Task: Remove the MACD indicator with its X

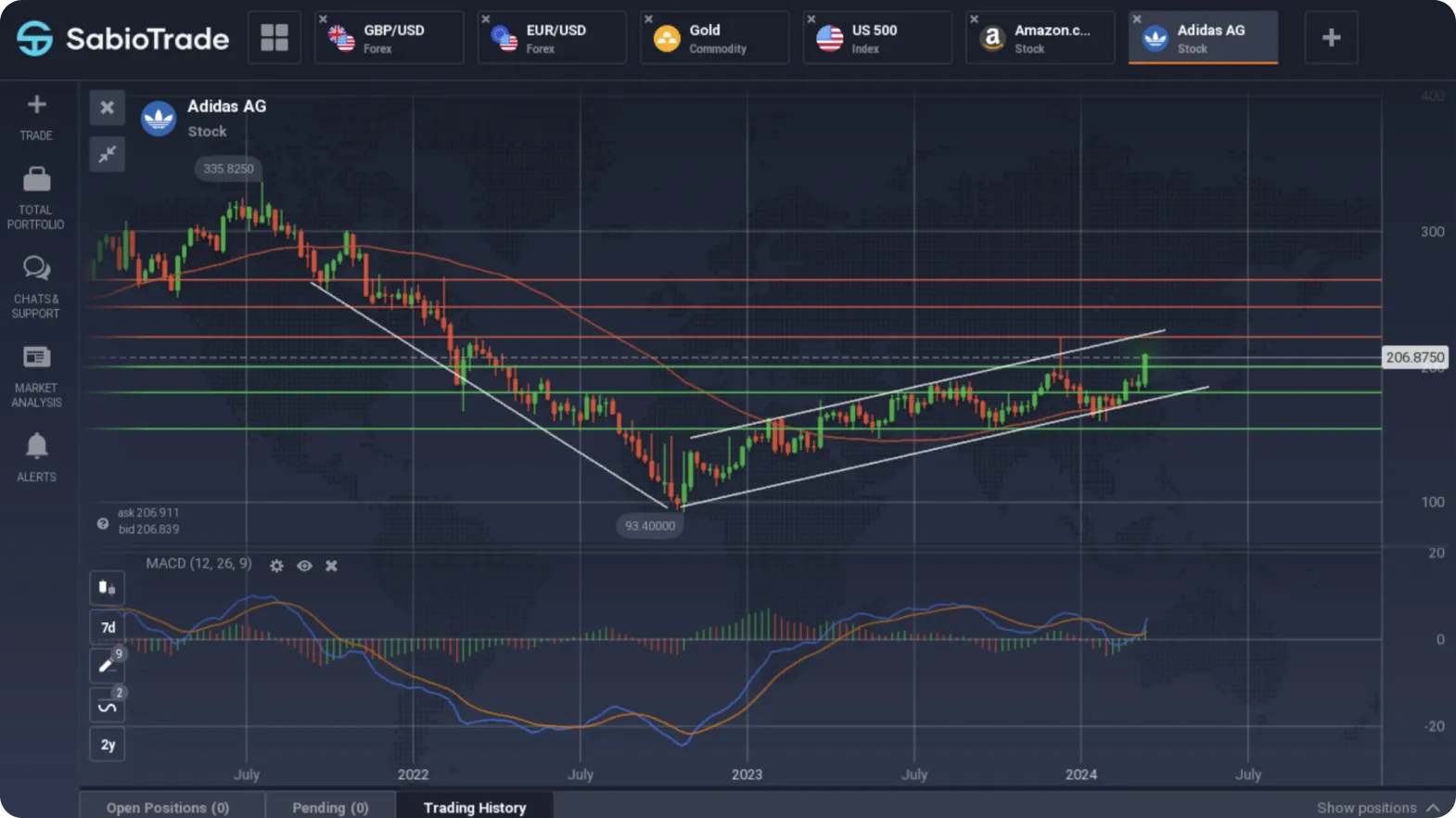Action: tap(331, 566)
